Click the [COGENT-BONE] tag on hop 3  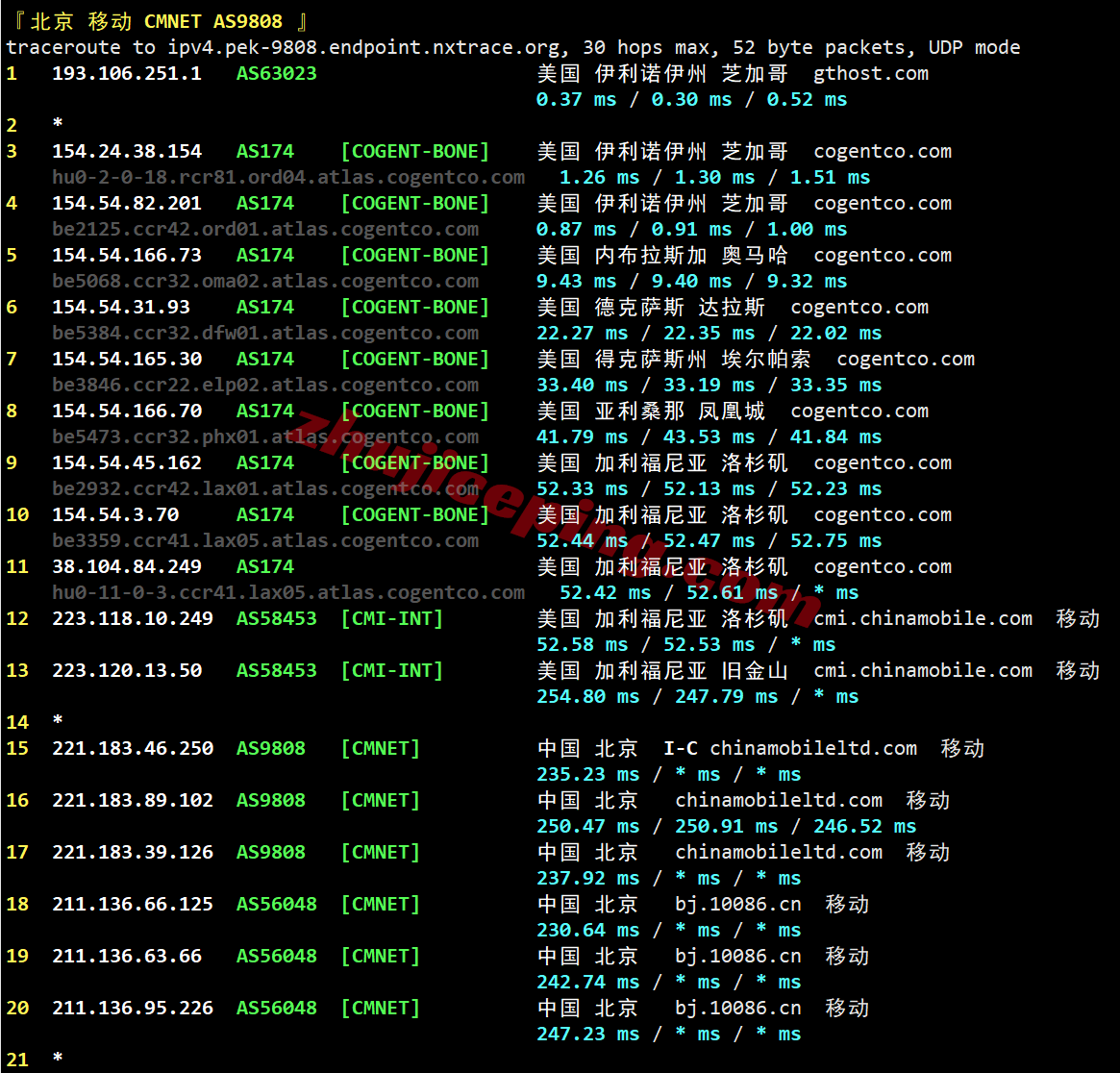[414, 151]
